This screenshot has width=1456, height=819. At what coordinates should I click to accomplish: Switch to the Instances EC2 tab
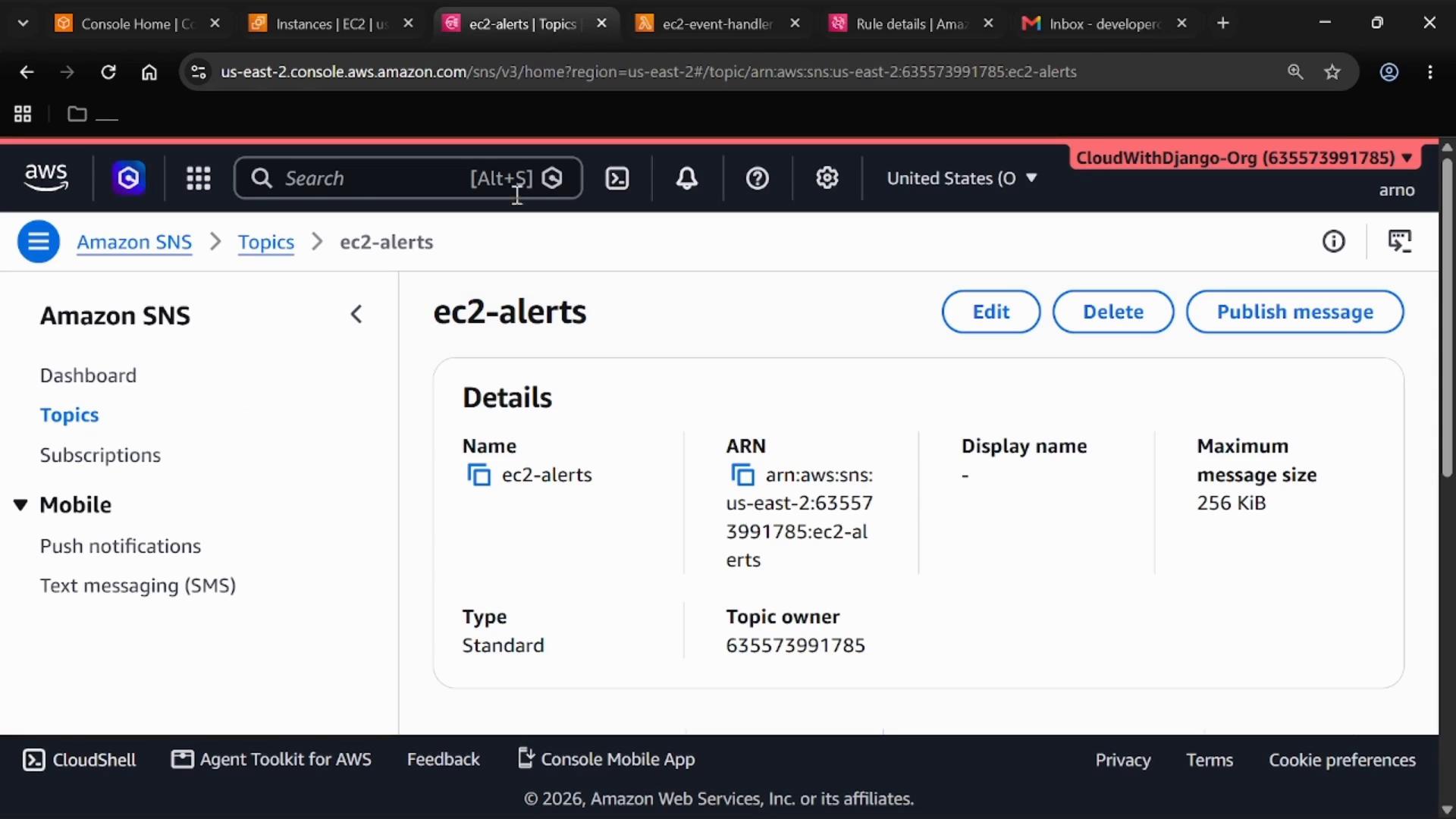coord(331,24)
